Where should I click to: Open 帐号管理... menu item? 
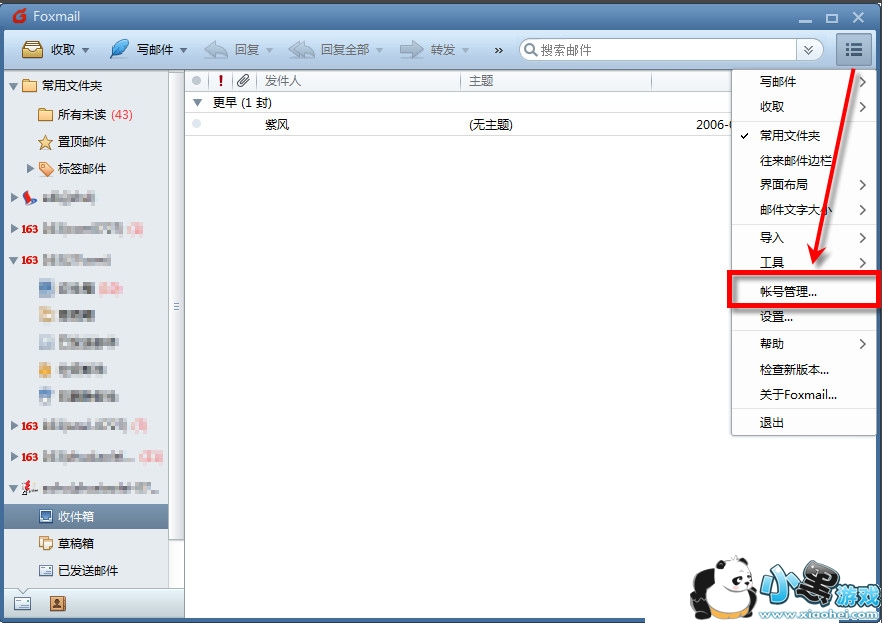click(803, 291)
